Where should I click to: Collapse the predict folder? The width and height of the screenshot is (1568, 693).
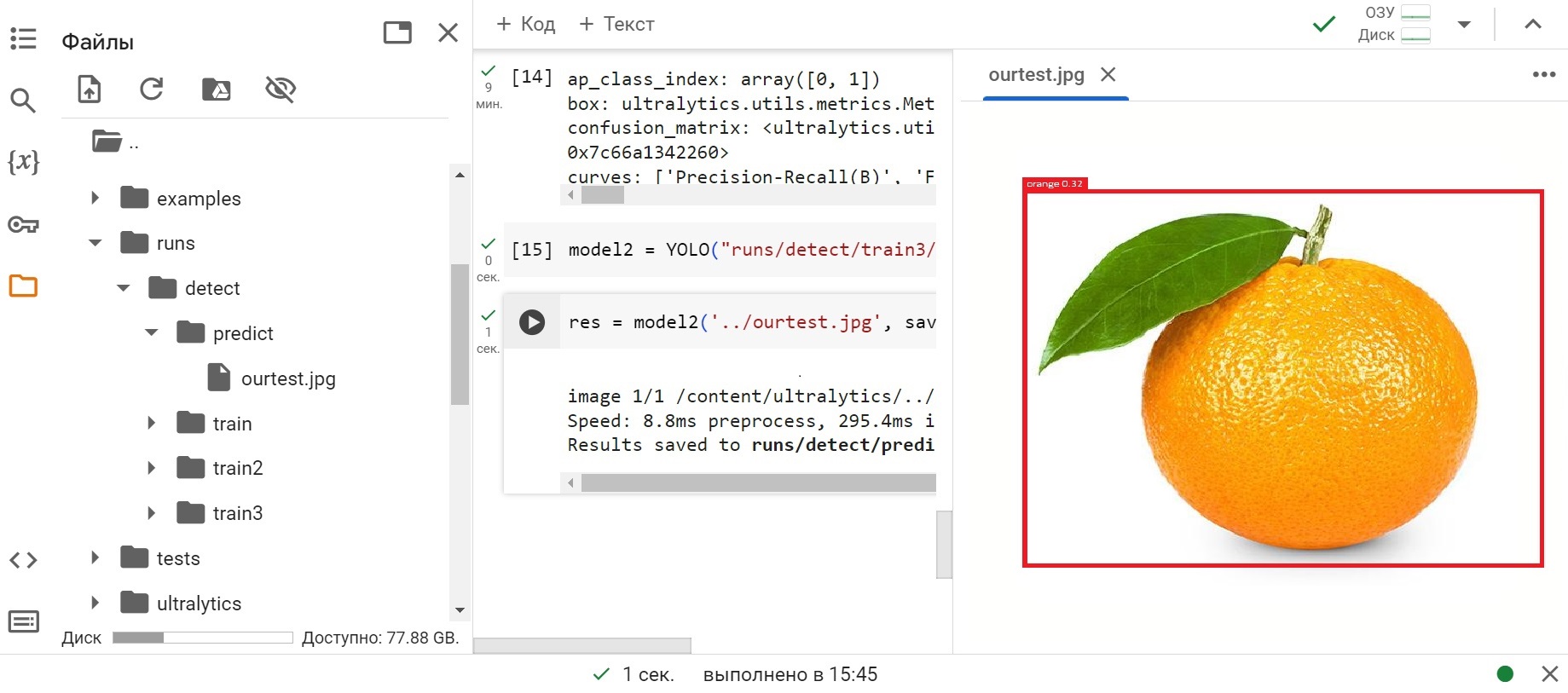coord(151,332)
